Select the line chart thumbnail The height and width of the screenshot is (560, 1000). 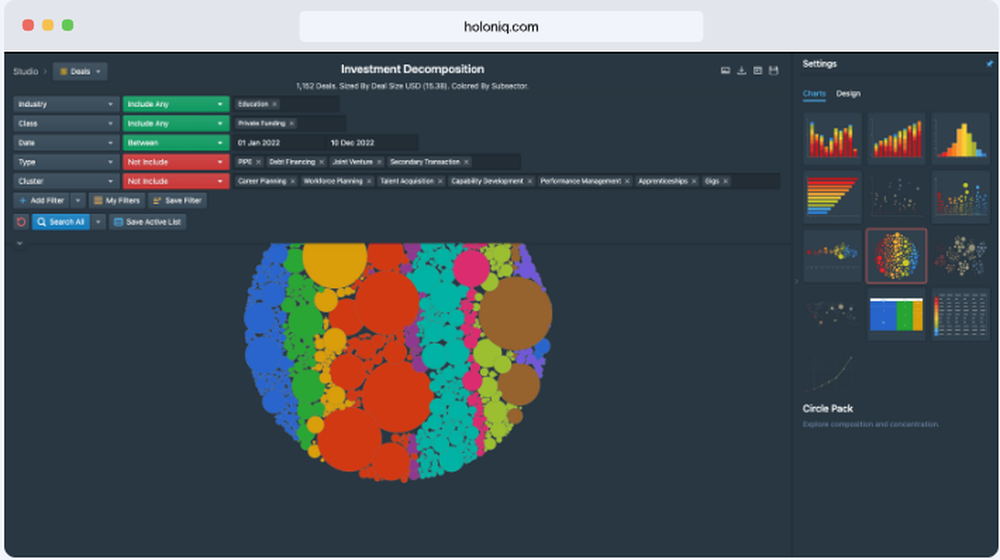tap(832, 372)
